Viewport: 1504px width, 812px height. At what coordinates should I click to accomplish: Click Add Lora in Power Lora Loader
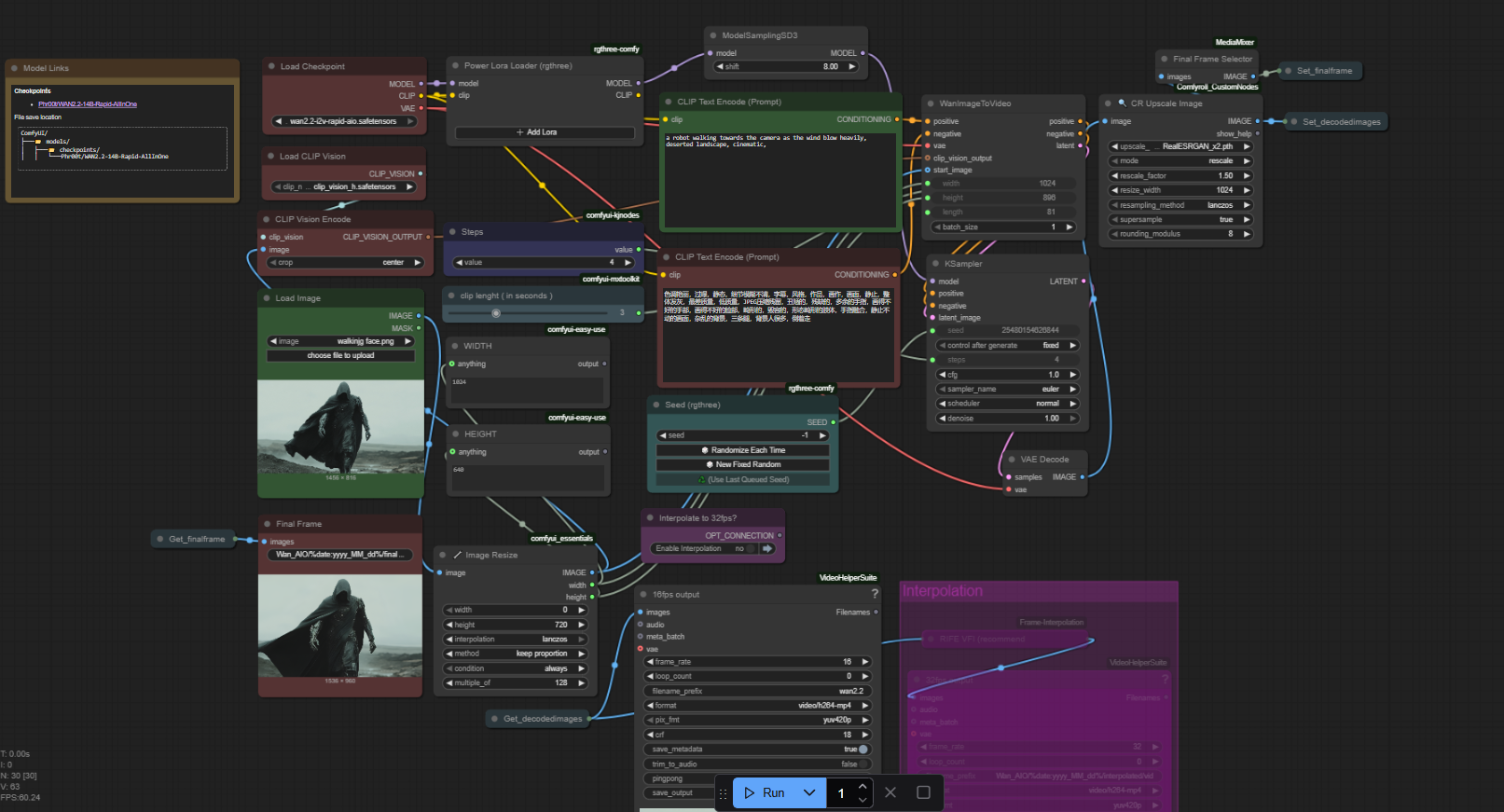click(x=545, y=132)
